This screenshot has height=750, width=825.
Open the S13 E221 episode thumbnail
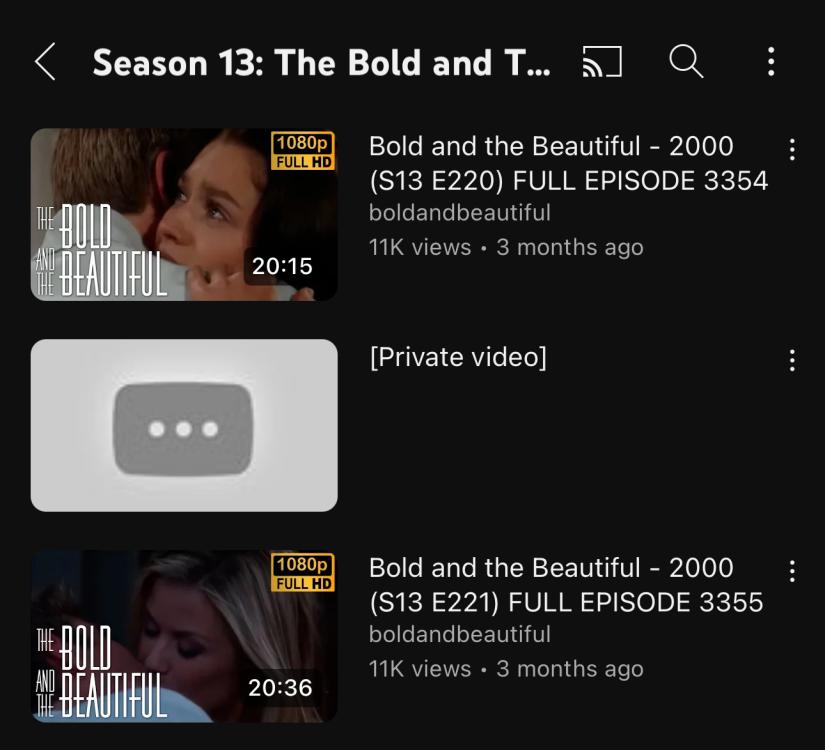pyautogui.click(x=184, y=636)
